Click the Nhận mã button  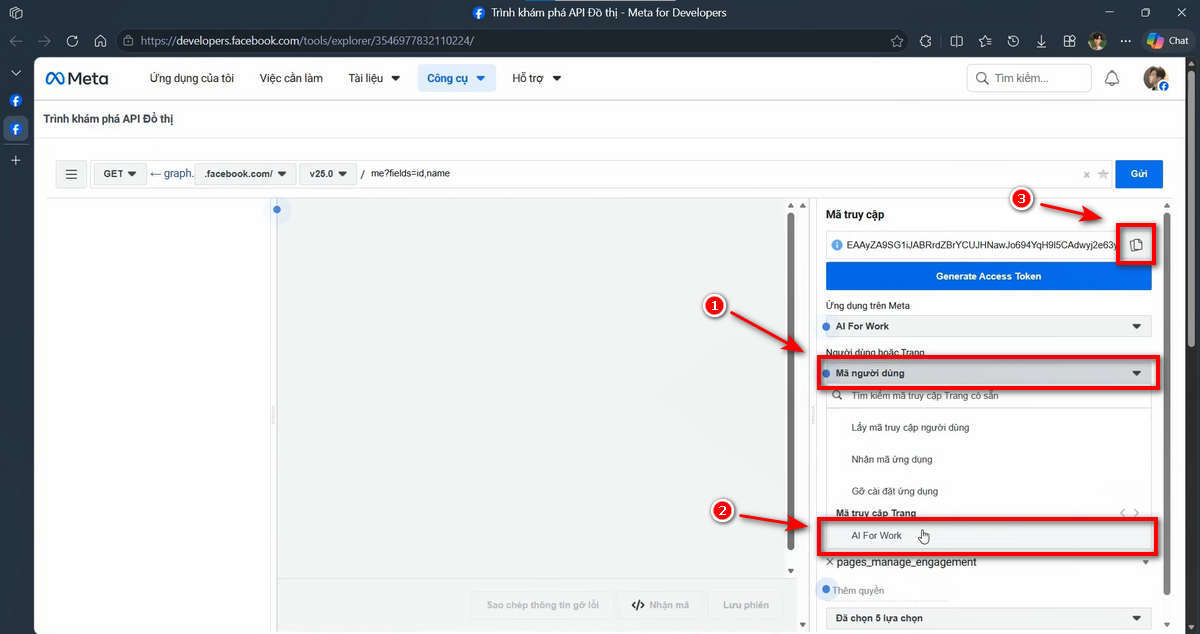click(660, 605)
